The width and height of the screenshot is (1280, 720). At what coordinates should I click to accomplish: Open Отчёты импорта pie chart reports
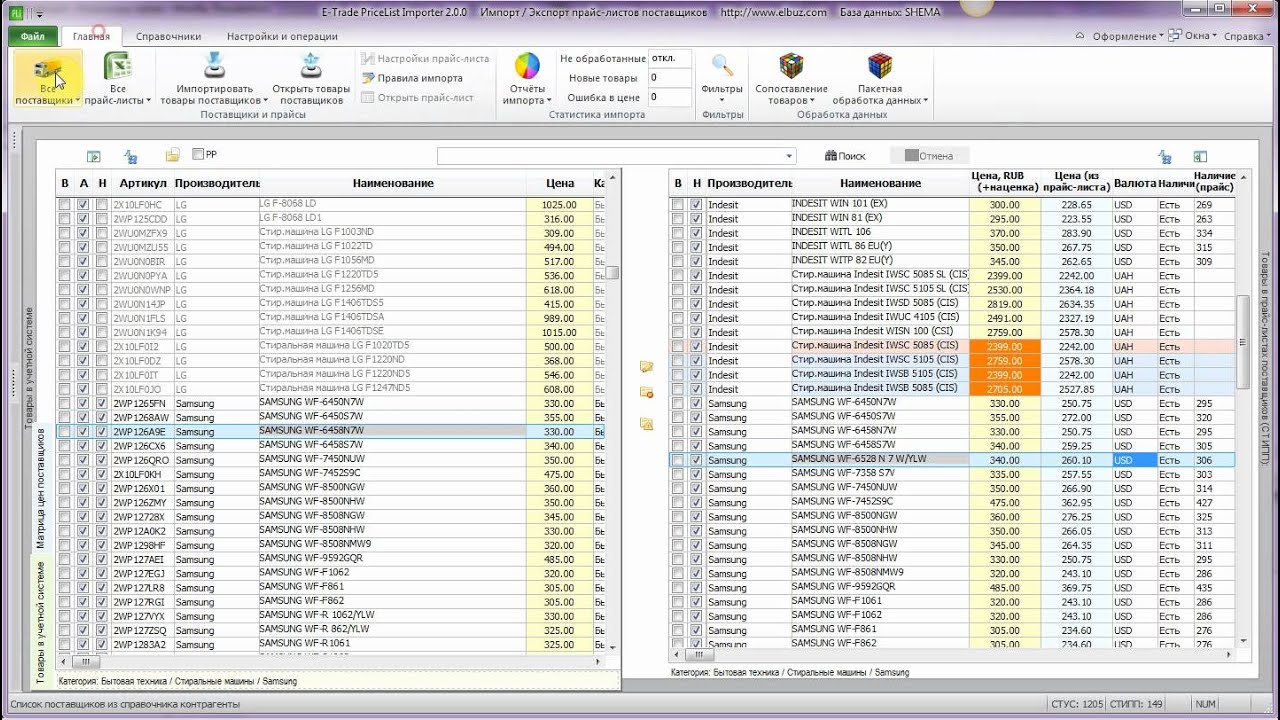(527, 80)
